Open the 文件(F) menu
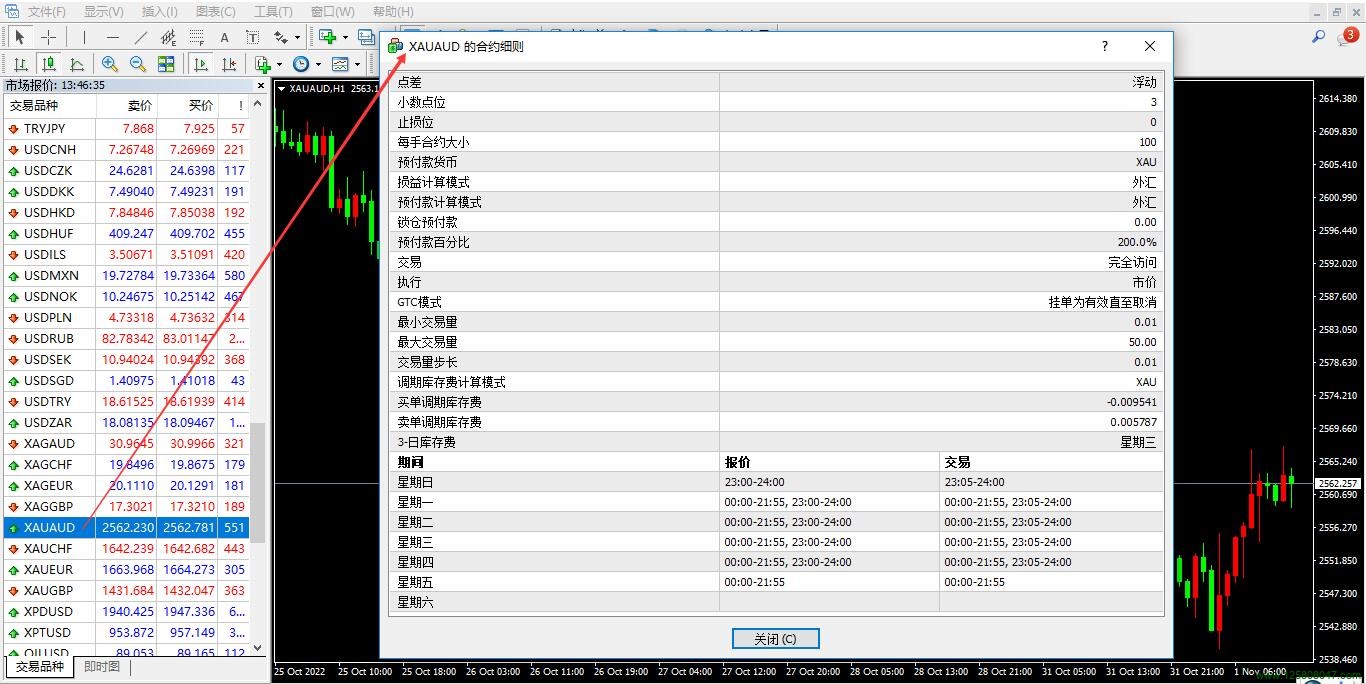Screen dimensions: 1366x684 [x=46, y=12]
